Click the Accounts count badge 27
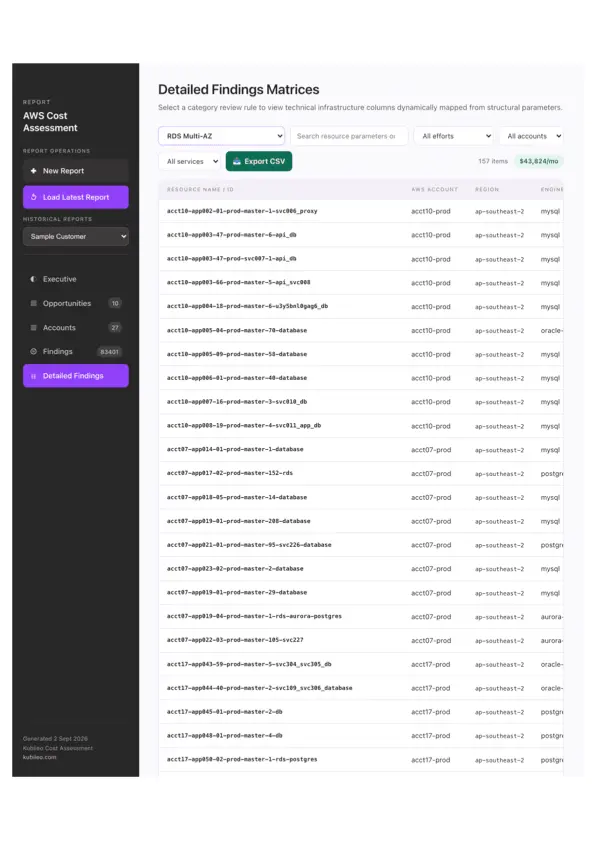Image resolution: width=595 pixels, height=841 pixels. point(115,327)
